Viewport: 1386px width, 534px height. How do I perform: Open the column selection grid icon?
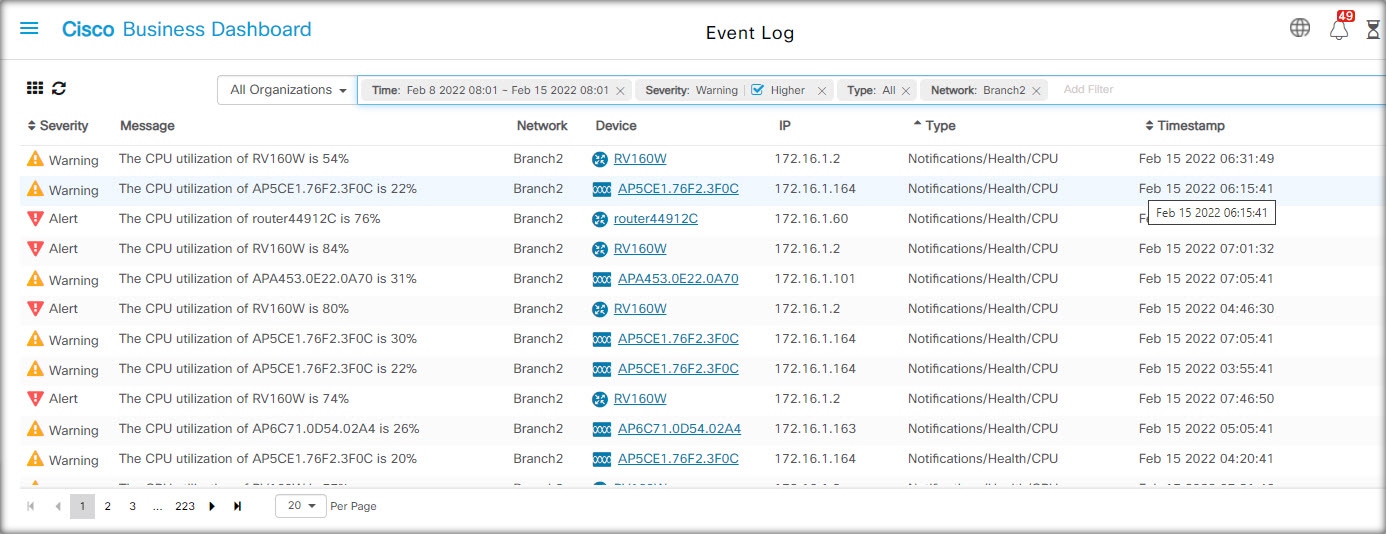(x=35, y=89)
